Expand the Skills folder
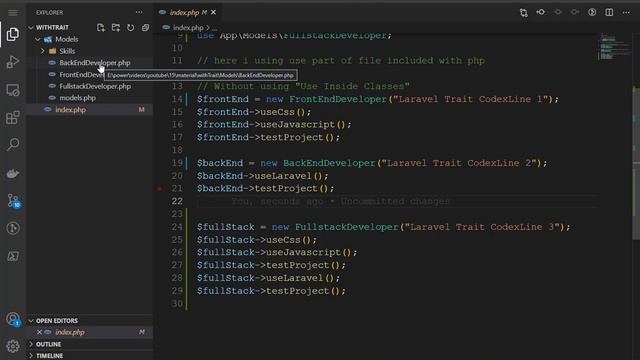Viewport: 640px width, 360px height. point(42,51)
